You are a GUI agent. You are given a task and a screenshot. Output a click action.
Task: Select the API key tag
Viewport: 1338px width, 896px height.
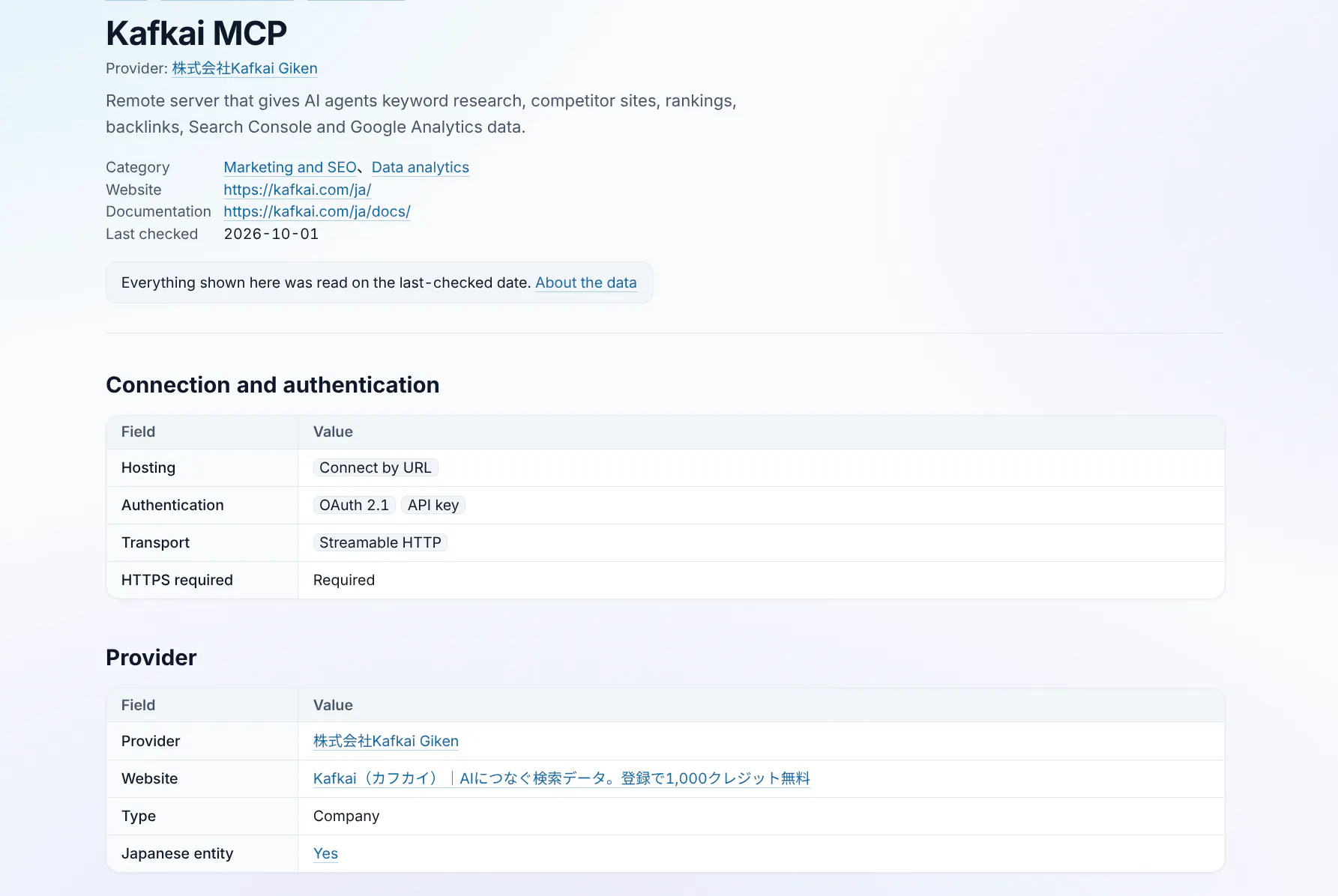point(433,505)
